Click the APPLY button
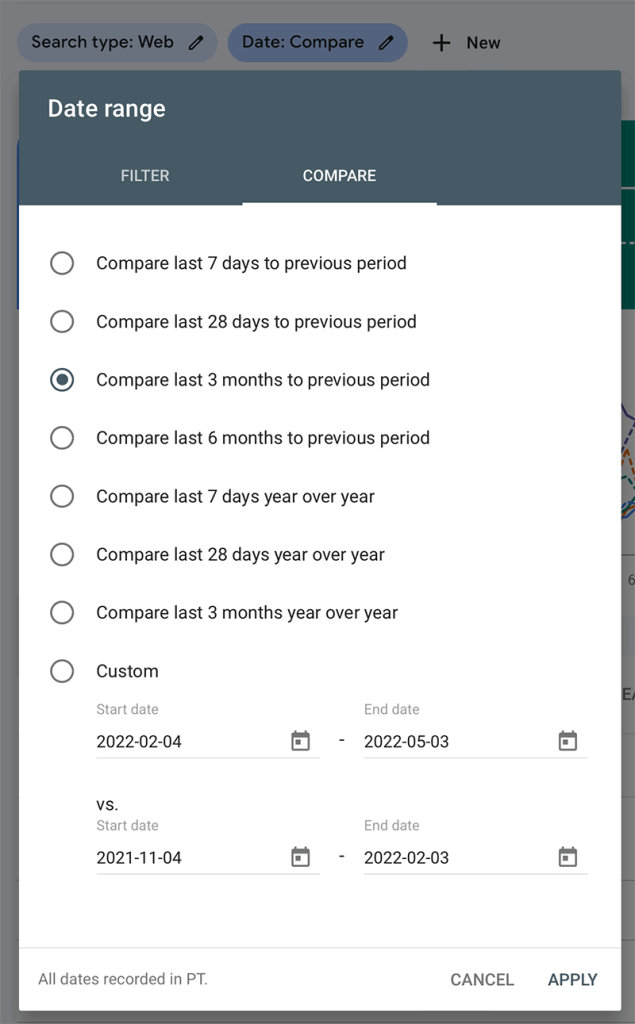Viewport: 635px width, 1024px height. [x=573, y=980]
